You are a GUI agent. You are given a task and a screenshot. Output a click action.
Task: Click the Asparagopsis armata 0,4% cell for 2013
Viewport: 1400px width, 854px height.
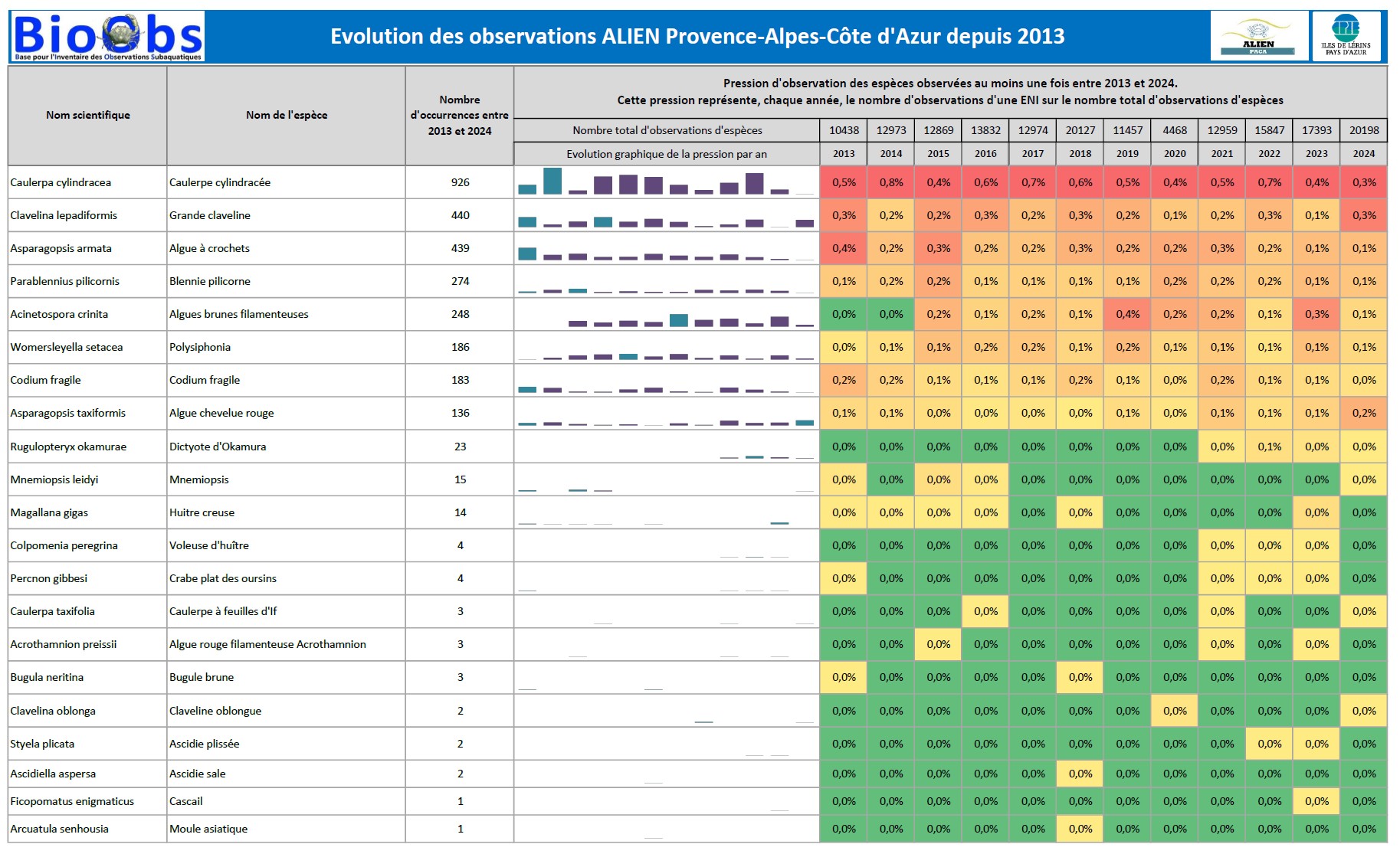(x=844, y=249)
